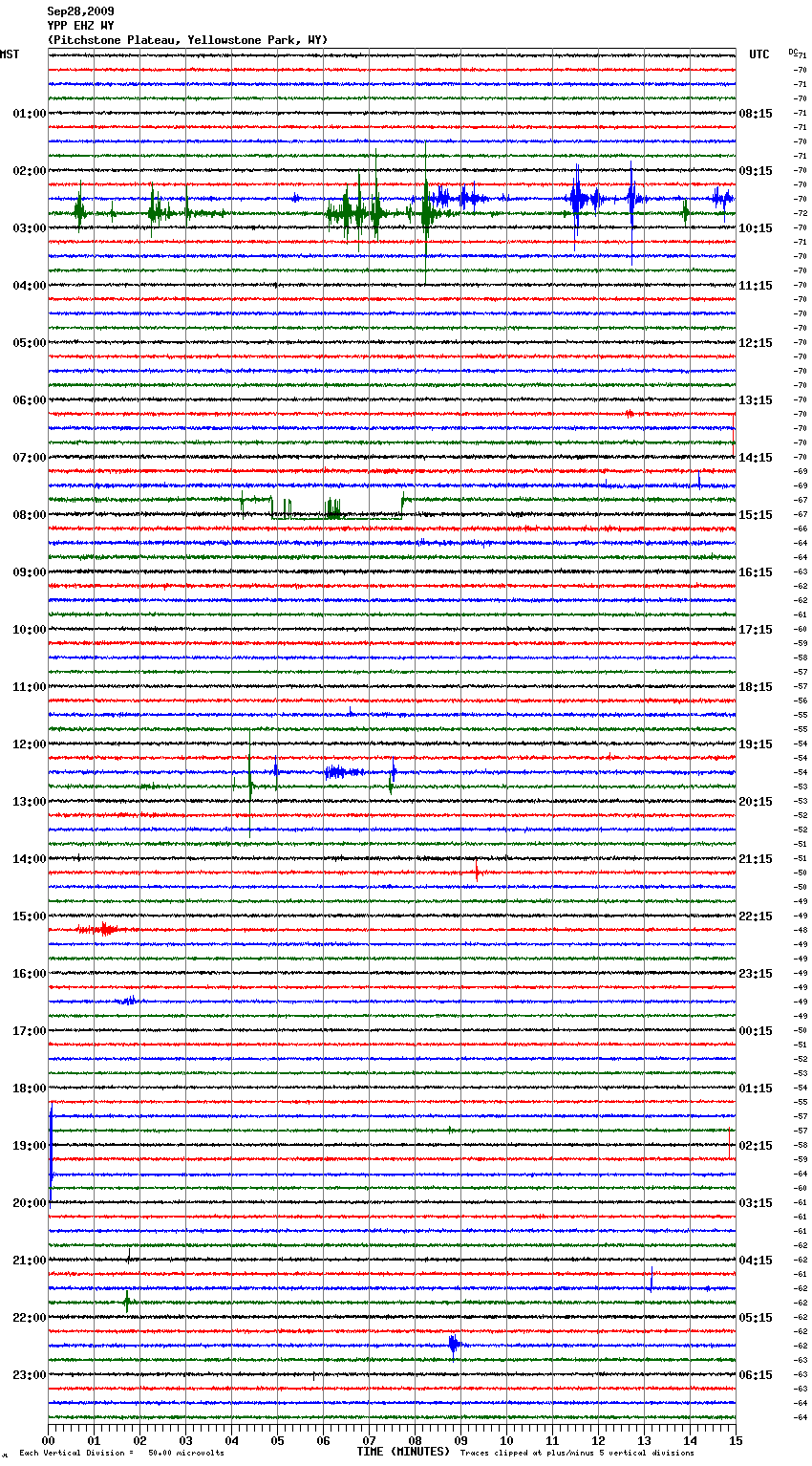
Task: Click the date label Sep28,2009
Action: coord(80,11)
